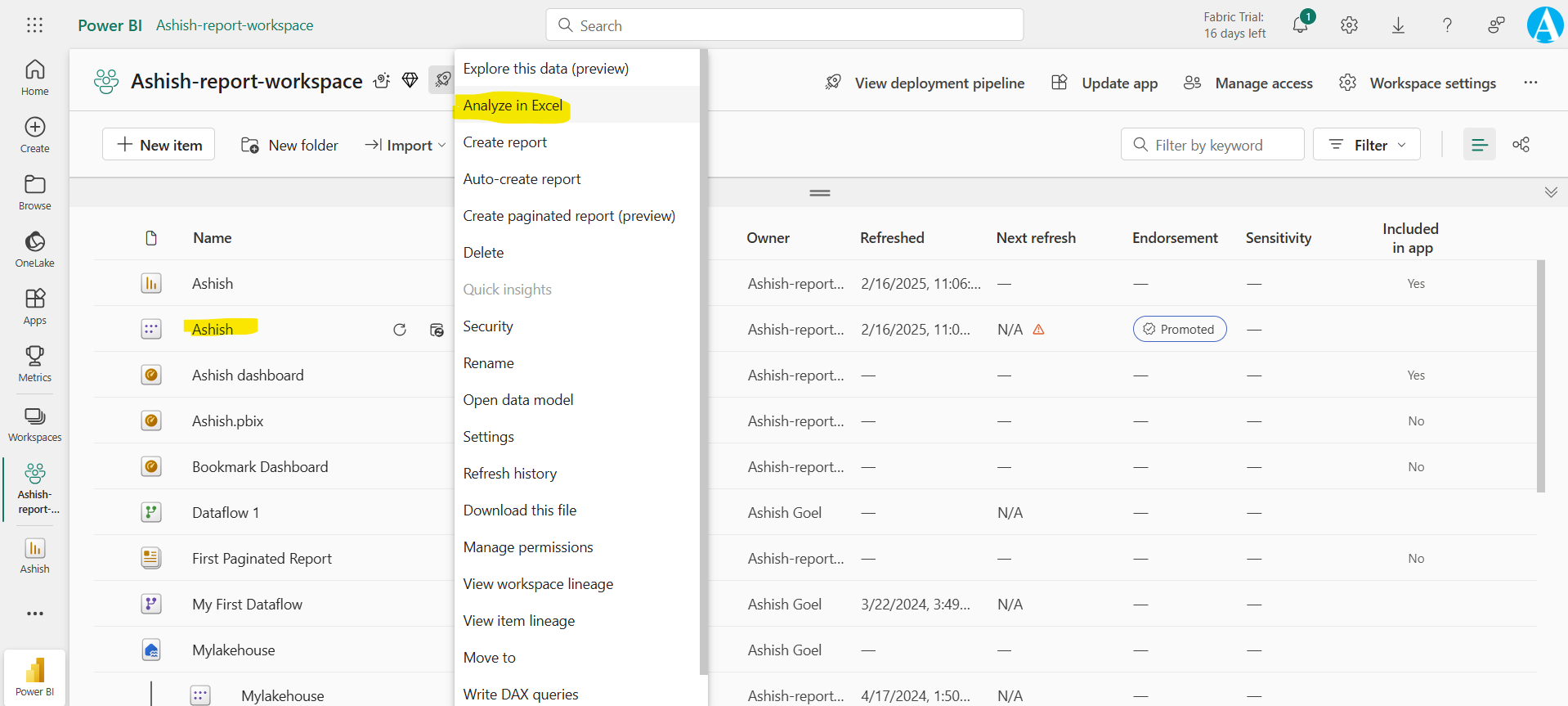The width and height of the screenshot is (1568, 706).
Task: Open notifications bell icon
Action: click(x=1300, y=25)
